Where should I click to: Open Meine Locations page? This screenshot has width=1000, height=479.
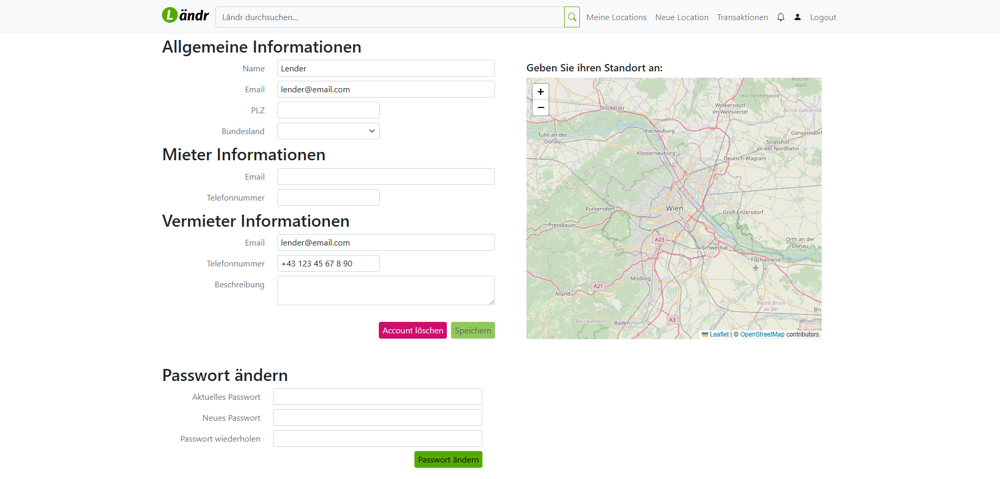(x=616, y=17)
